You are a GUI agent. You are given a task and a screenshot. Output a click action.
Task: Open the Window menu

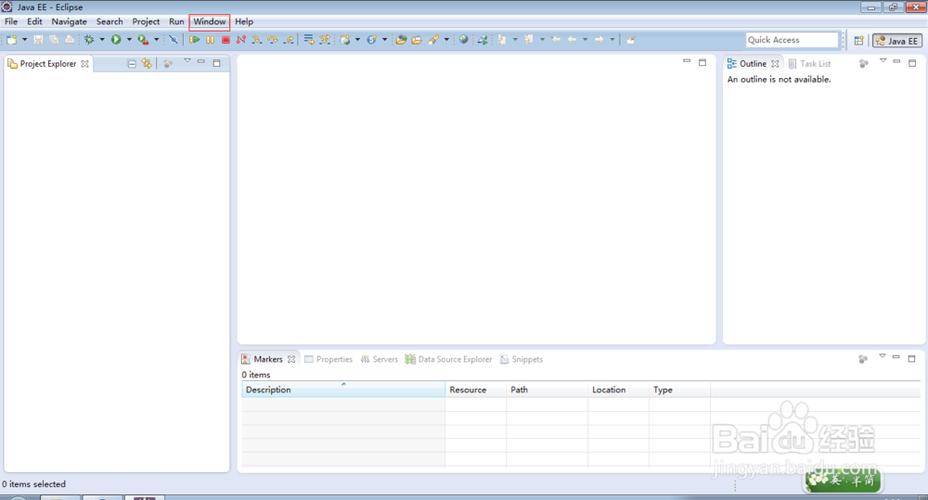point(210,22)
